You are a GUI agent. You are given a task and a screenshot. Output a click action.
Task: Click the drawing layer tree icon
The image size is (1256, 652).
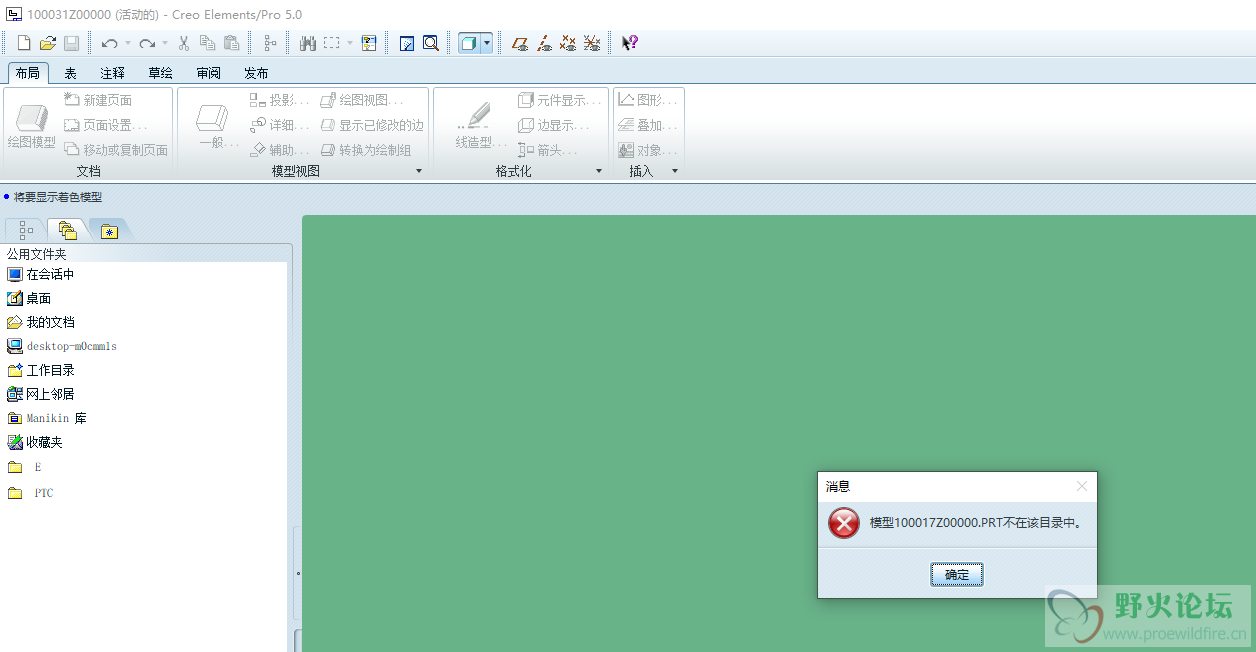[x=369, y=43]
